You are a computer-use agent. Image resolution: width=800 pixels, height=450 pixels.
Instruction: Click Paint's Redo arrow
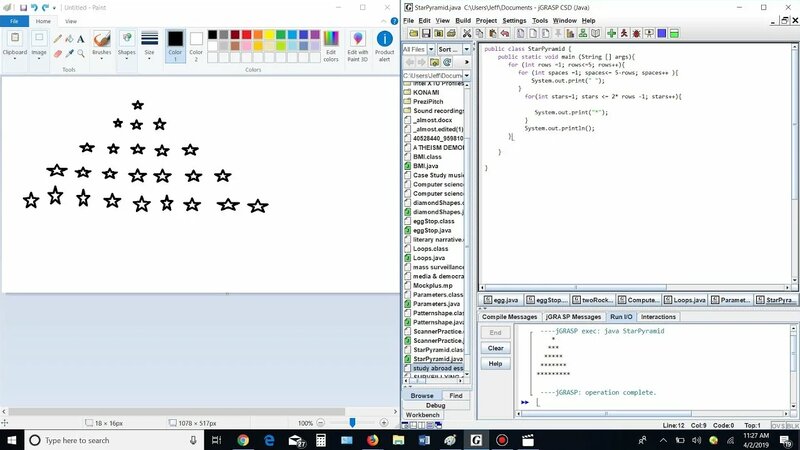[x=45, y=8]
